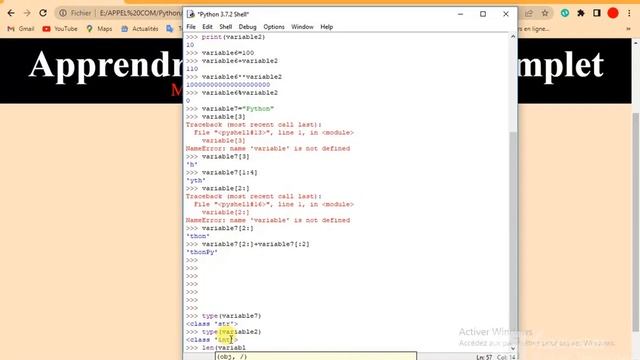Open the red Chrome profile avatar
The height and width of the screenshot is (360, 640).
(x=613, y=13)
